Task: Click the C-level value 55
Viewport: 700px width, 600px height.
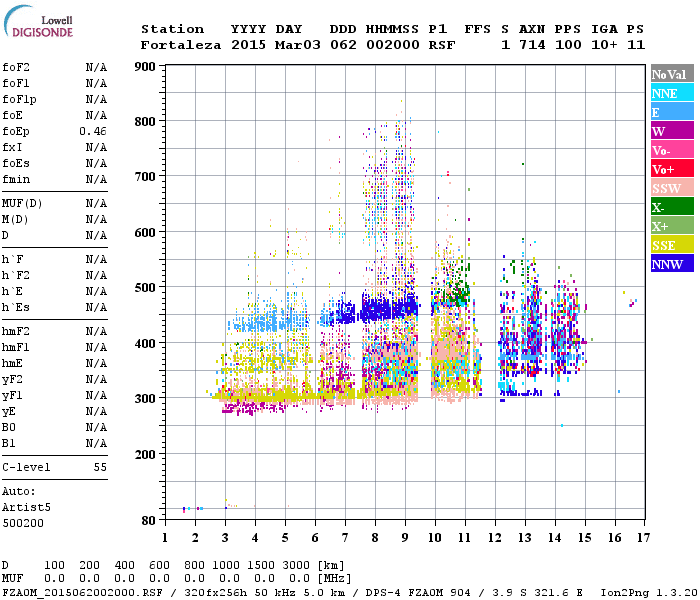Action: (x=100, y=467)
